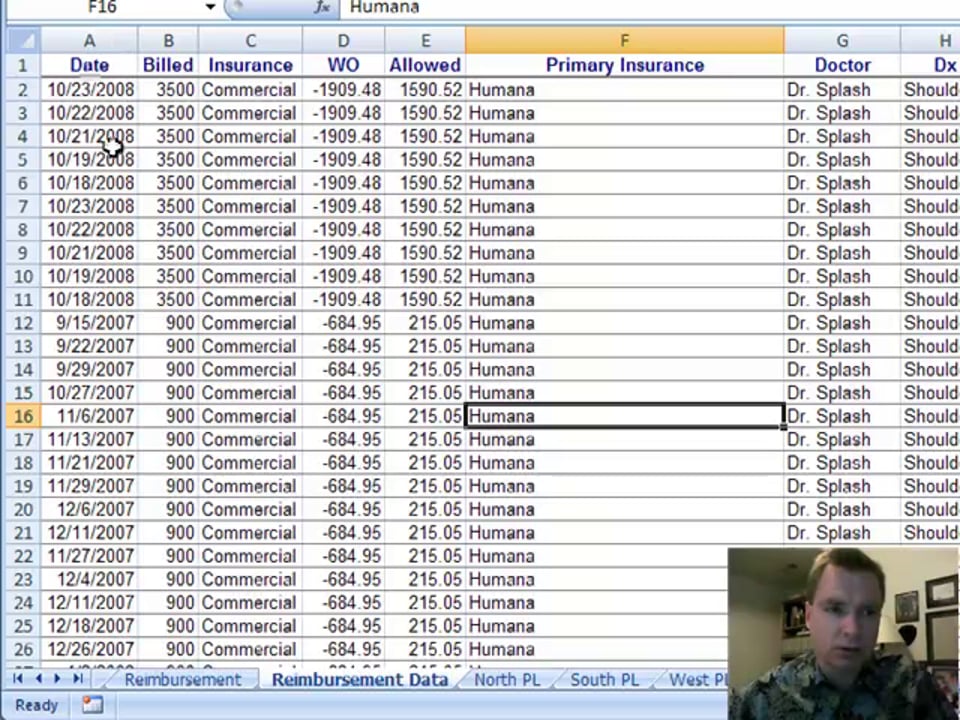
Task: Click date cell 12/4/2007
Action: 89,579
